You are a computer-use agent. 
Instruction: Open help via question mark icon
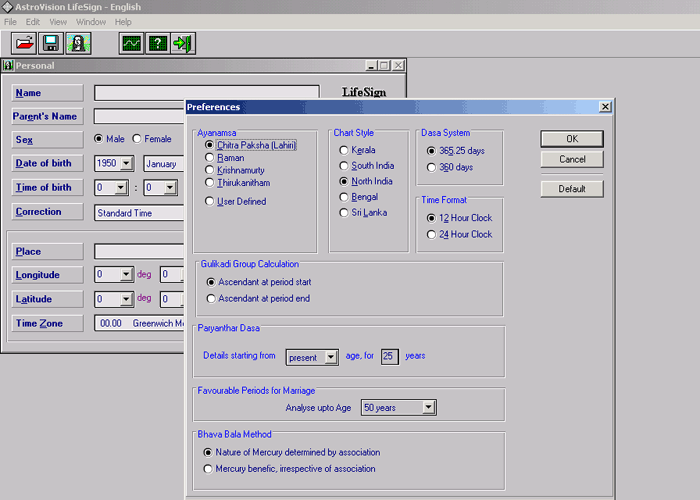pyautogui.click(x=158, y=43)
